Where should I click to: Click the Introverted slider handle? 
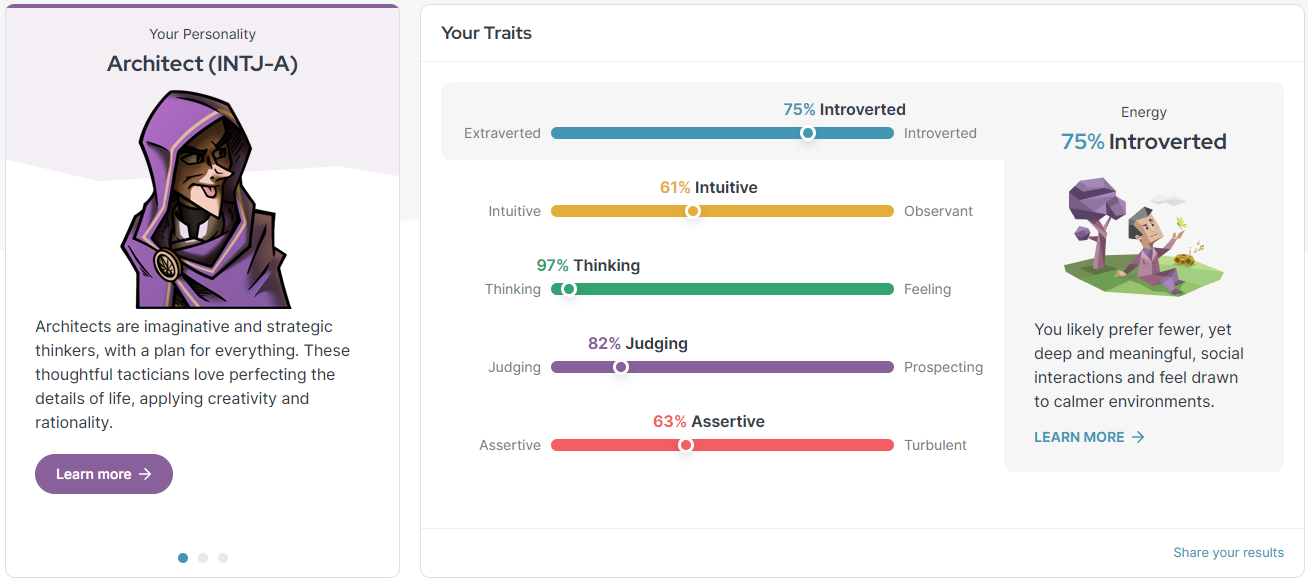click(807, 133)
